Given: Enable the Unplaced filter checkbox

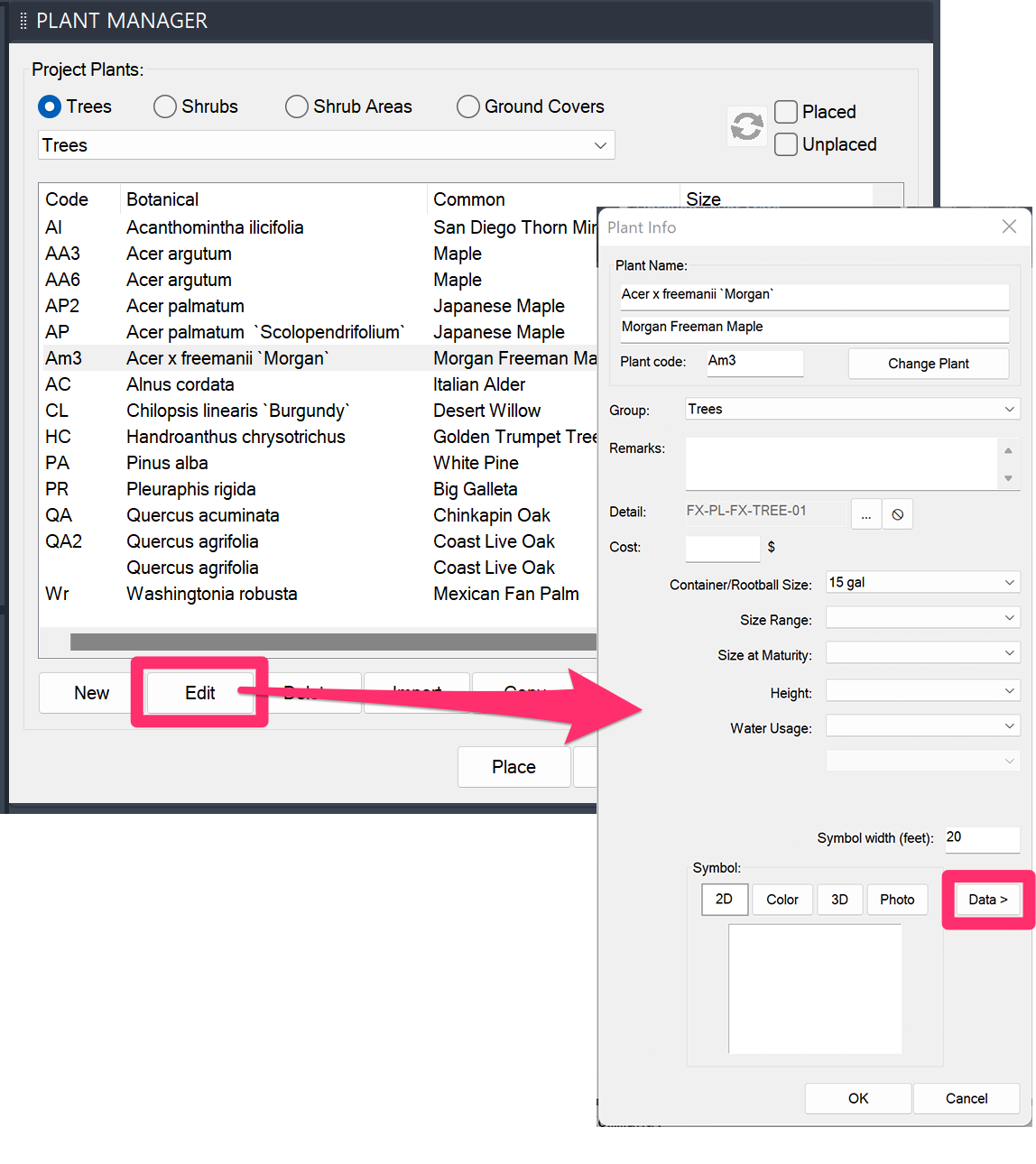Looking at the screenshot, I should tap(785, 144).
